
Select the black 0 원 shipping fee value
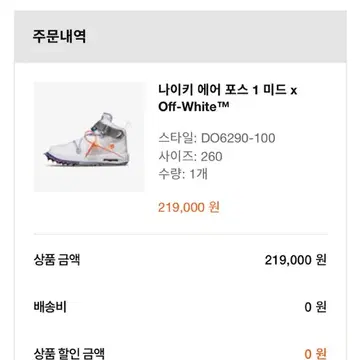tap(315, 307)
